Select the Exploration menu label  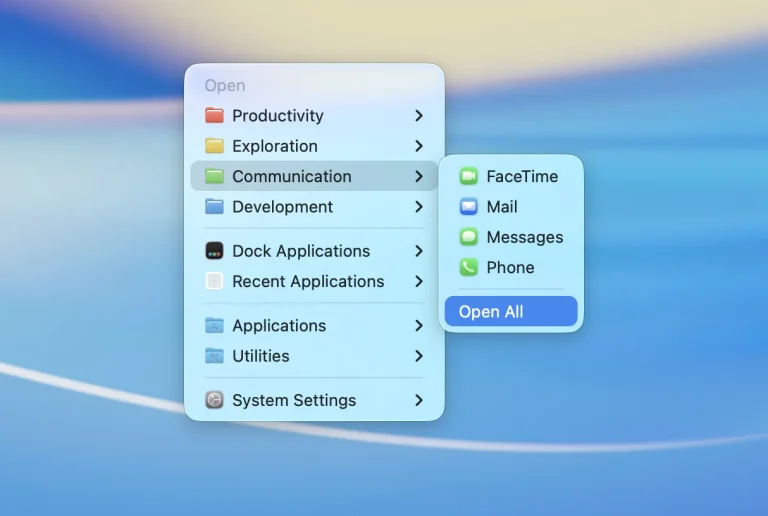click(275, 146)
